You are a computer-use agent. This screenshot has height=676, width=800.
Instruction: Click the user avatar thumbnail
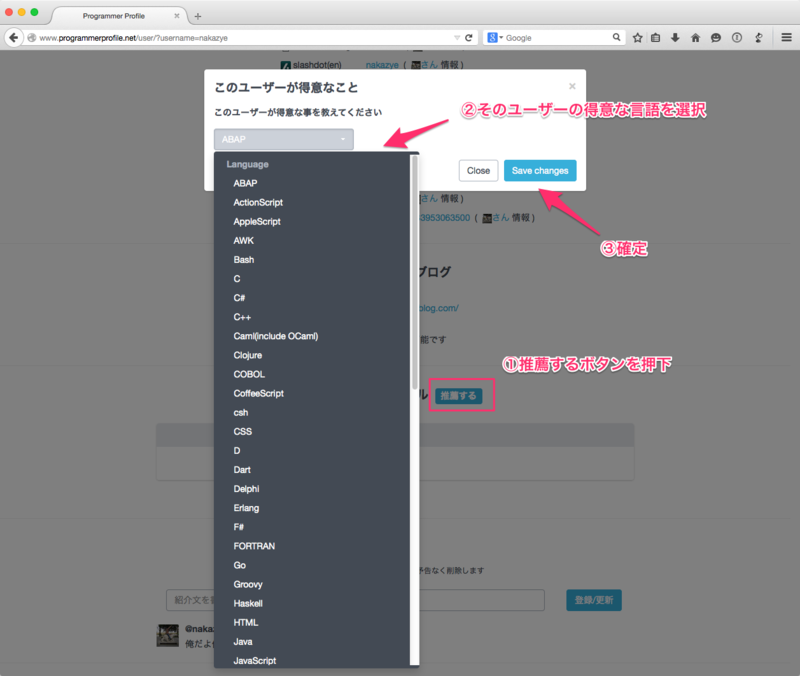click(167, 635)
